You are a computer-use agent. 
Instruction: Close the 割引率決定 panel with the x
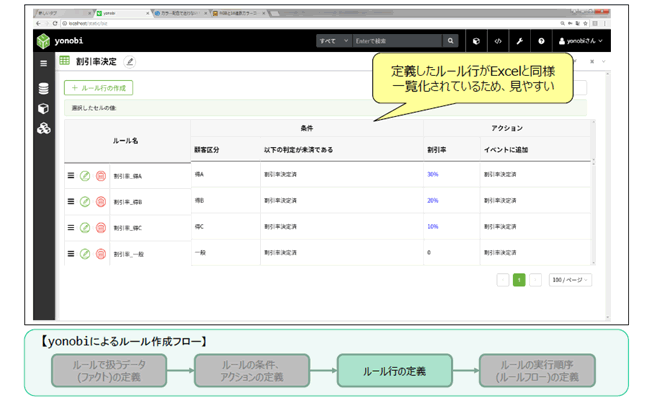[592, 61]
